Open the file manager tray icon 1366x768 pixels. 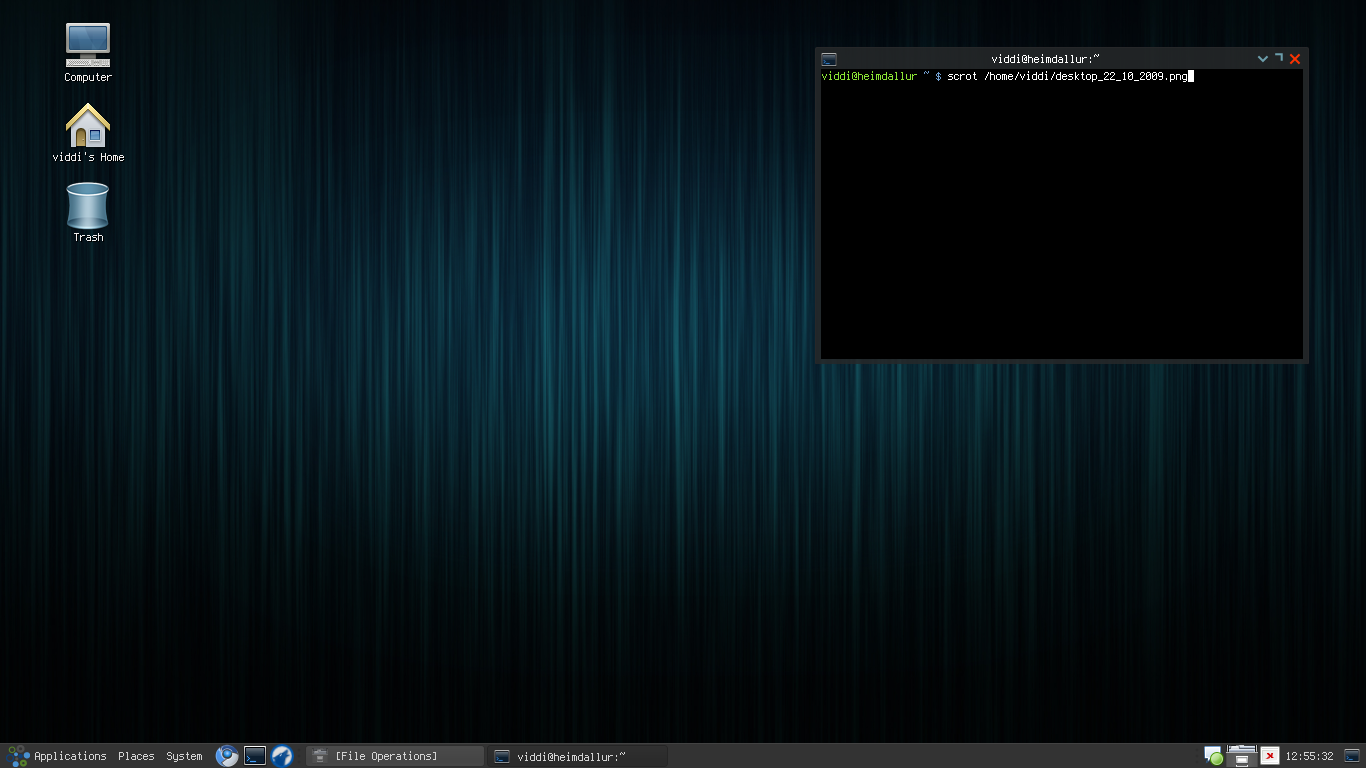coord(1242,755)
